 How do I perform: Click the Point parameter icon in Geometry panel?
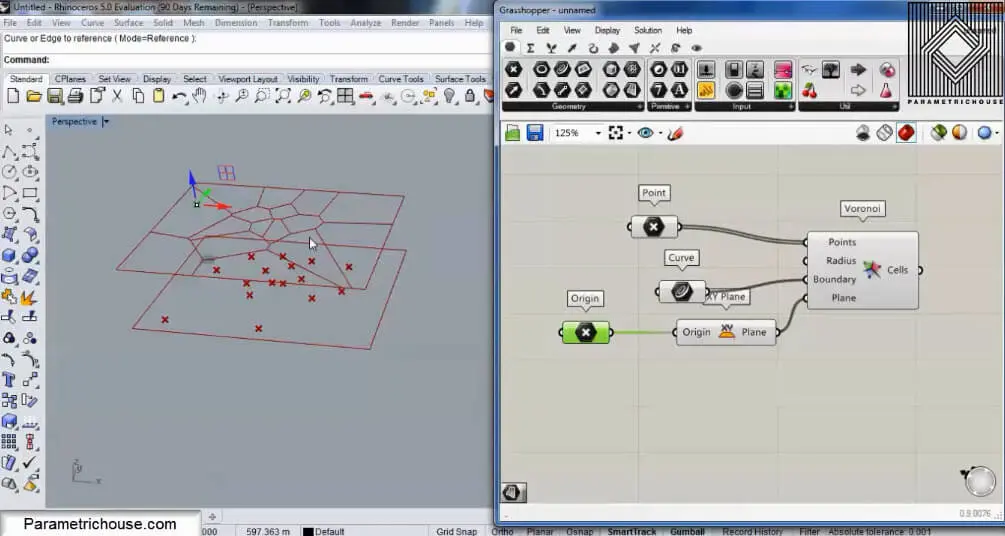(x=513, y=69)
